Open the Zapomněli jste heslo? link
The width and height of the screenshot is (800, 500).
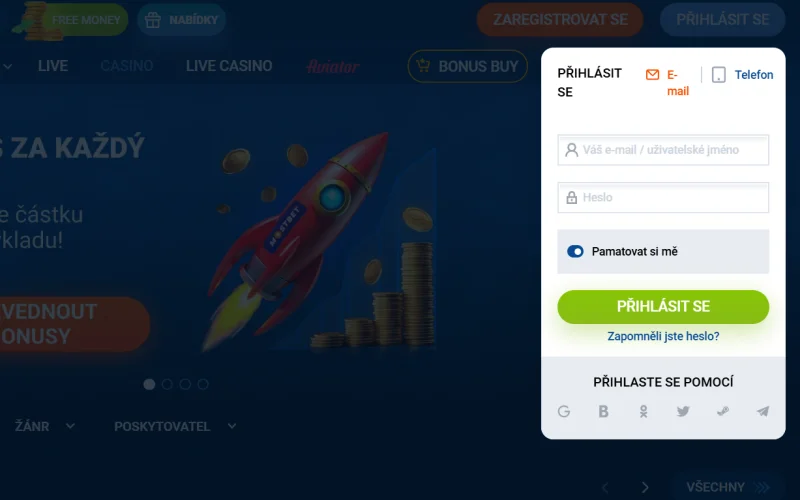(x=663, y=336)
